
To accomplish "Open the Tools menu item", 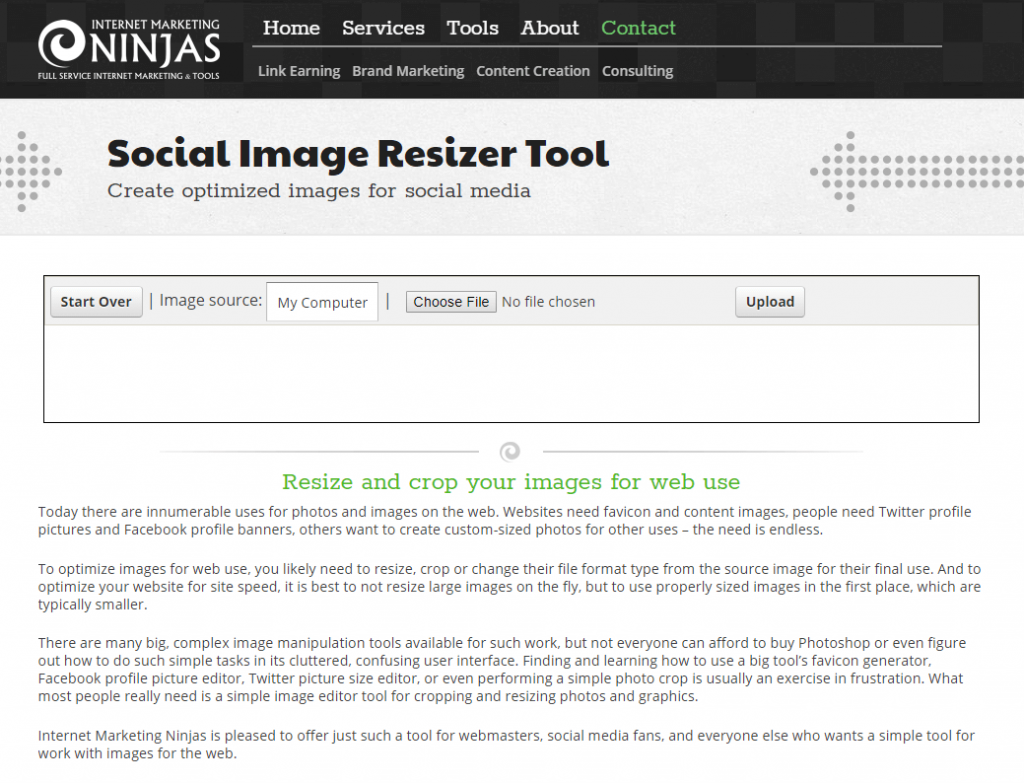I will click(x=472, y=28).
